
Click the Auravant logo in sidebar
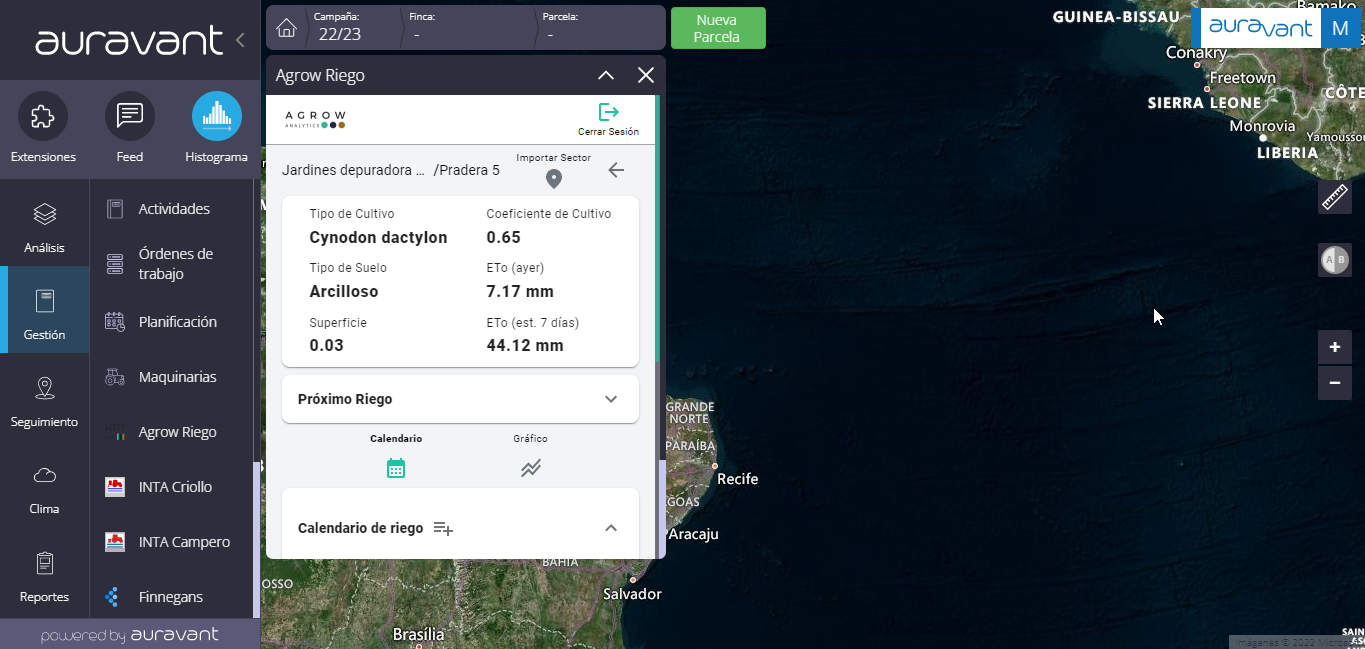[x=129, y=41]
